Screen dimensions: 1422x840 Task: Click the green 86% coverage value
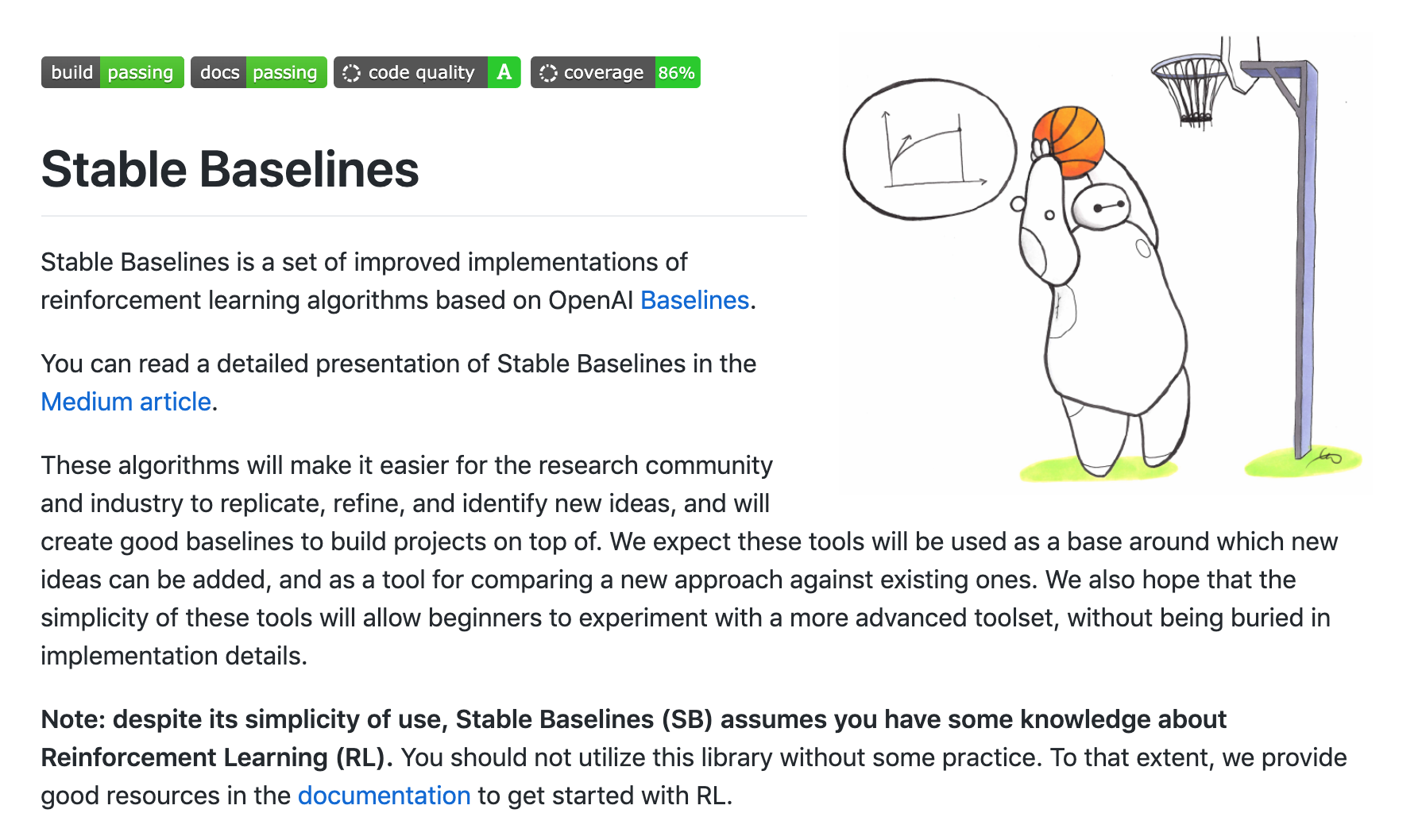click(677, 72)
